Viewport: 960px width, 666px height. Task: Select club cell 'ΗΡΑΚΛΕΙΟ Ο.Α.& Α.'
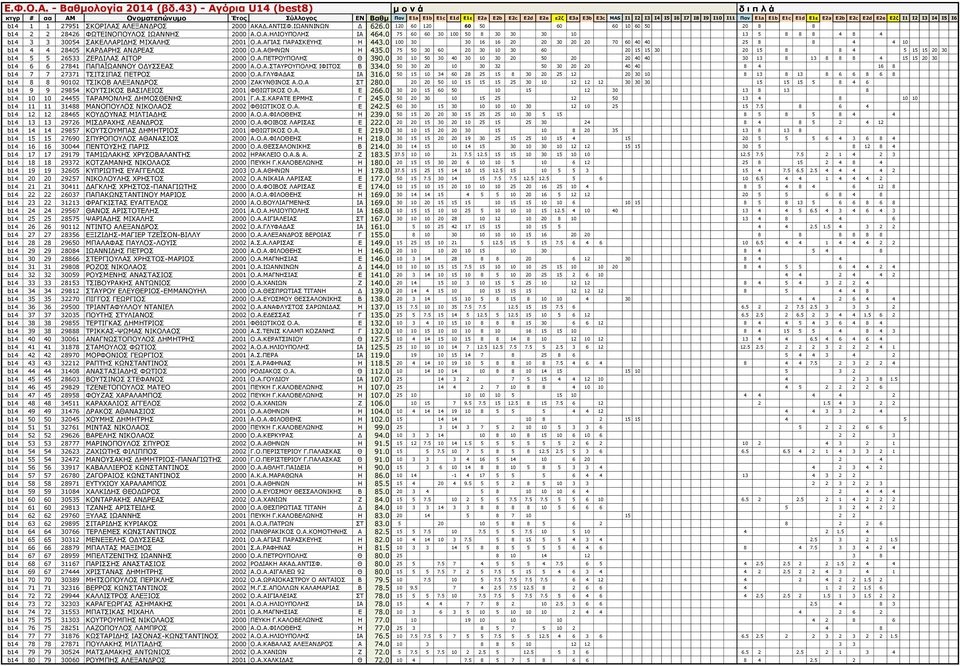(281, 155)
